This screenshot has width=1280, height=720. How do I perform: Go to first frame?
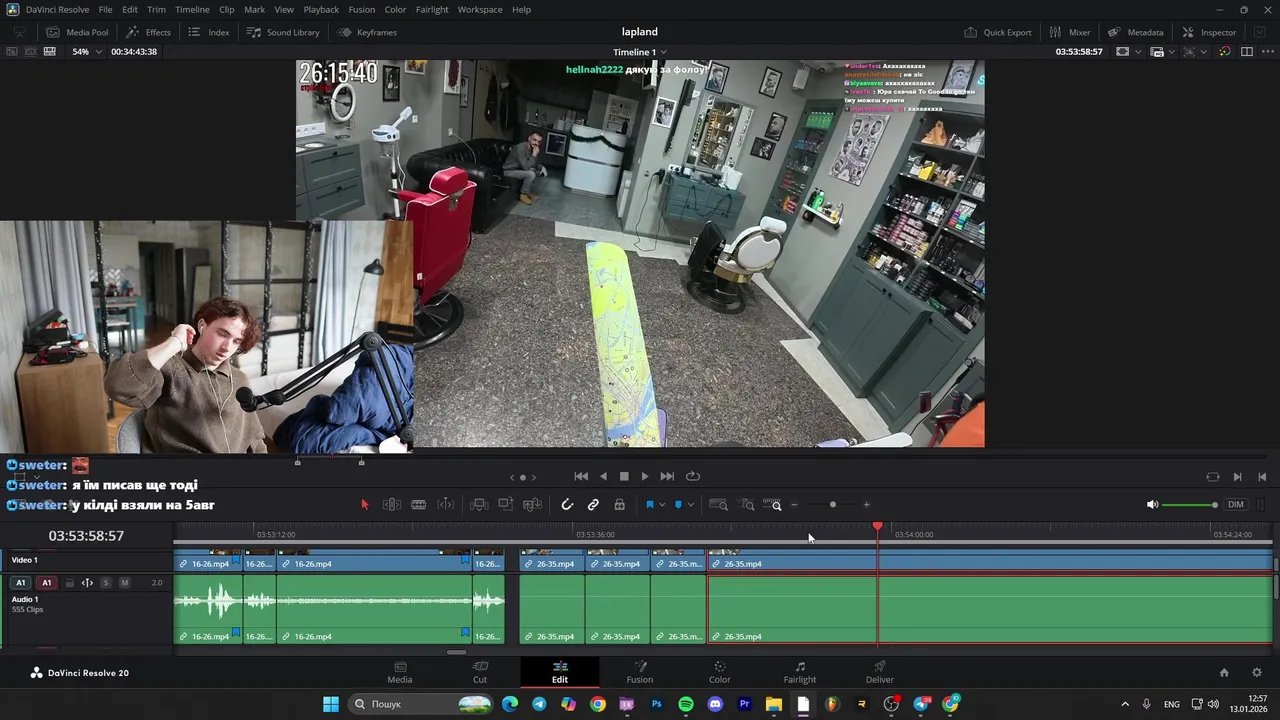(x=581, y=477)
